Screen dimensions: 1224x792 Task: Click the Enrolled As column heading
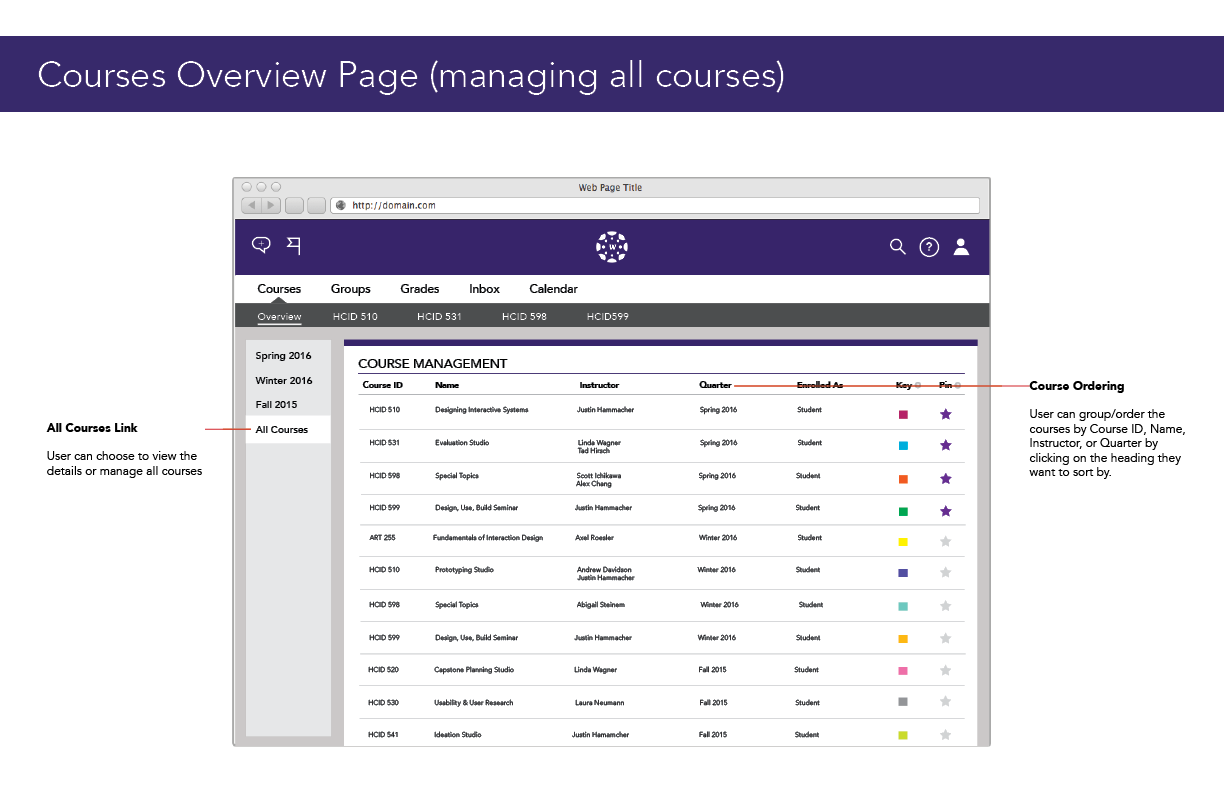[820, 385]
